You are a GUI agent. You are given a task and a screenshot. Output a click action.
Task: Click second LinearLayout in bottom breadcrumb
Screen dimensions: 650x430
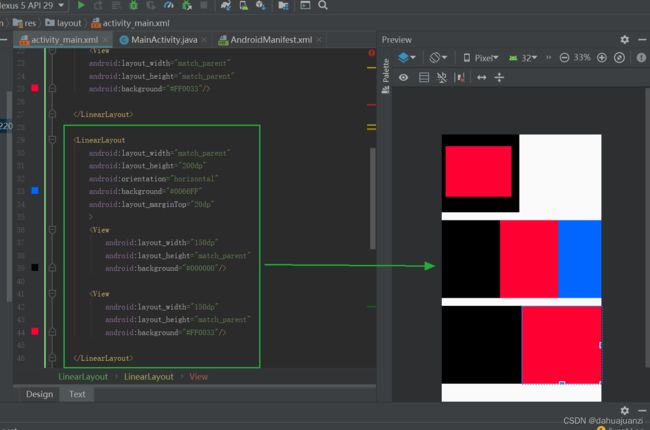(149, 377)
